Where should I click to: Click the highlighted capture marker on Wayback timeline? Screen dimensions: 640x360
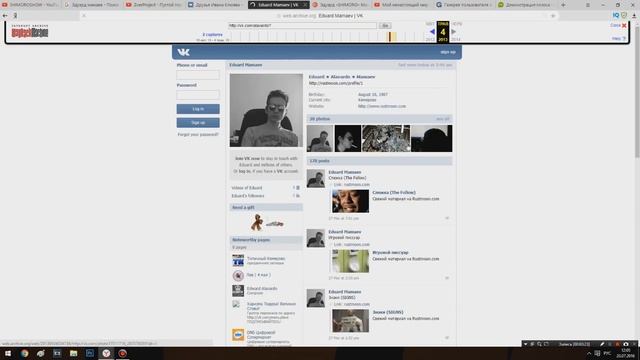click(x=390, y=37)
